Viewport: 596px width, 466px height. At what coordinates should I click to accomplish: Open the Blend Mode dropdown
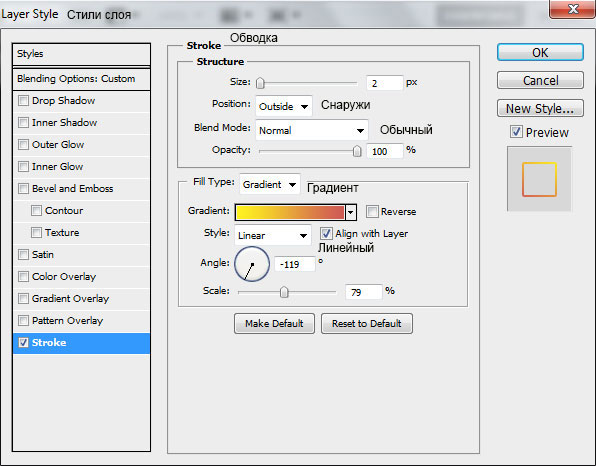pyautogui.click(x=312, y=130)
